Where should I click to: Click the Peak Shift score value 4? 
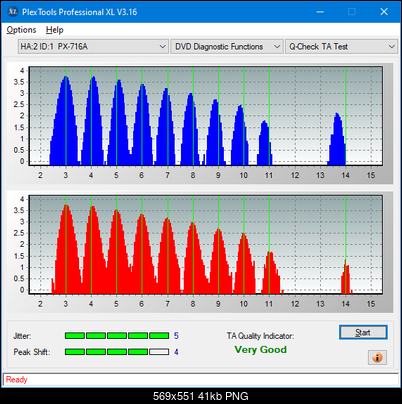176,352
